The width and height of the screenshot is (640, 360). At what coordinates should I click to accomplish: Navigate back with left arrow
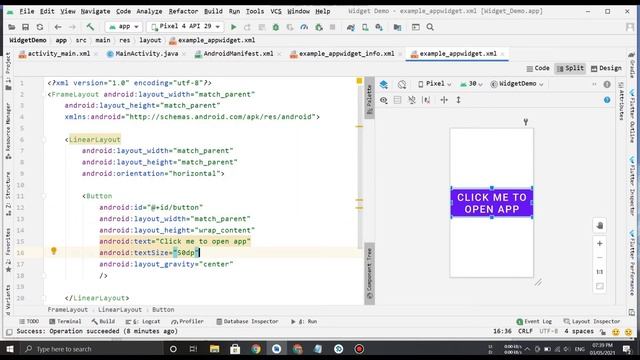[58, 27]
